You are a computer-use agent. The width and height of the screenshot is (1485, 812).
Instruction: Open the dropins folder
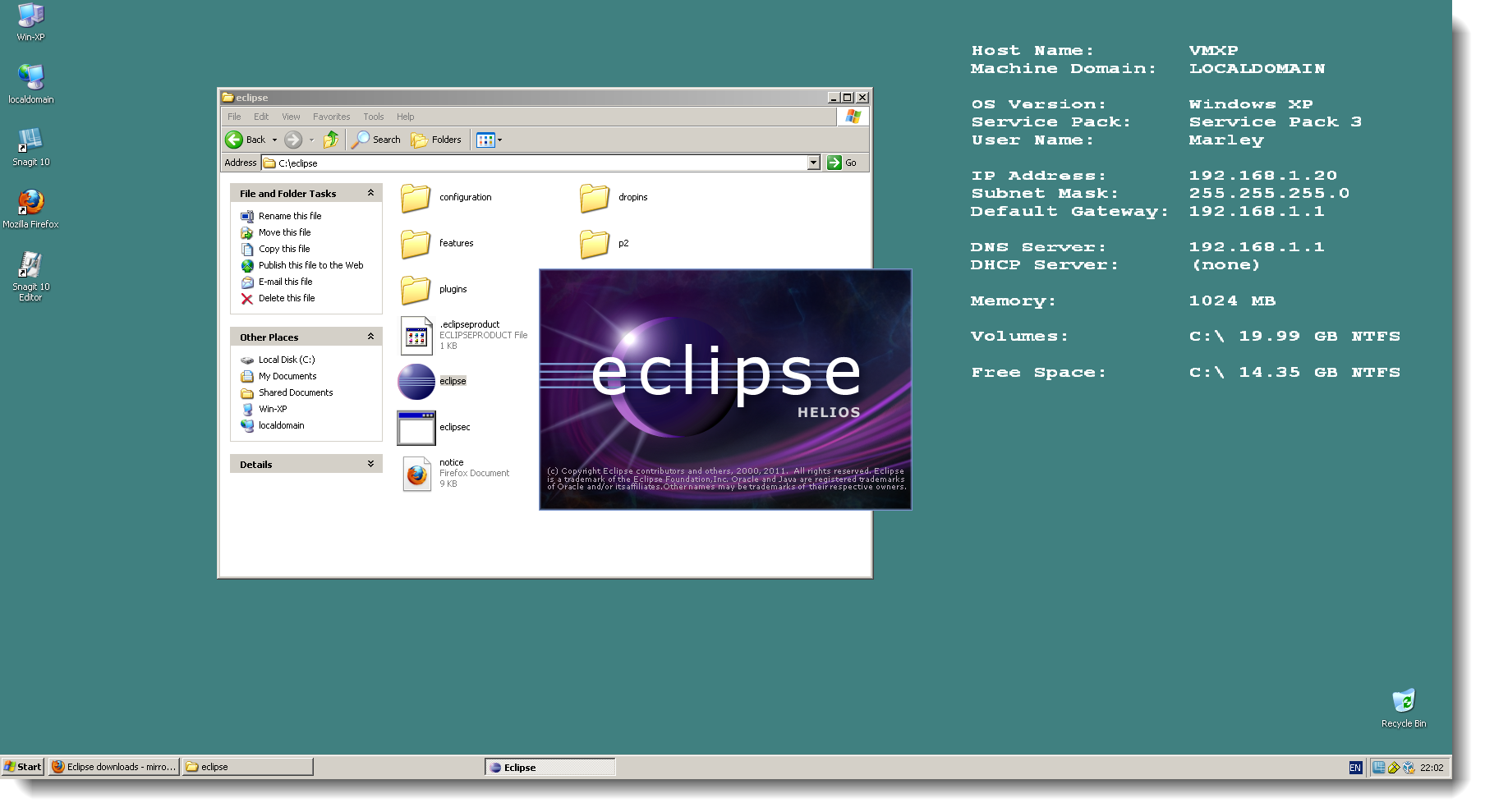tap(594, 197)
